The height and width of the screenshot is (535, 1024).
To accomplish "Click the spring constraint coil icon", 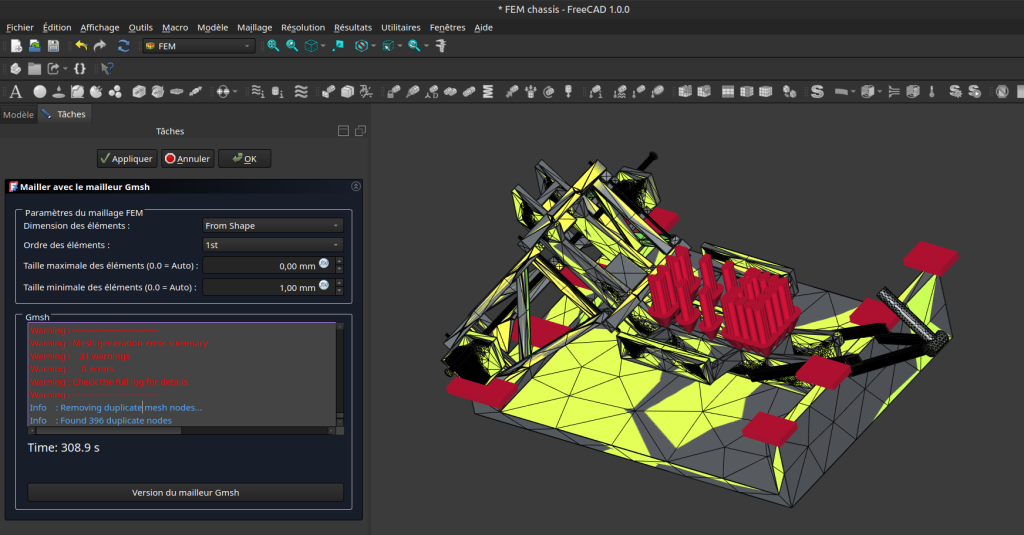I will [x=488, y=91].
